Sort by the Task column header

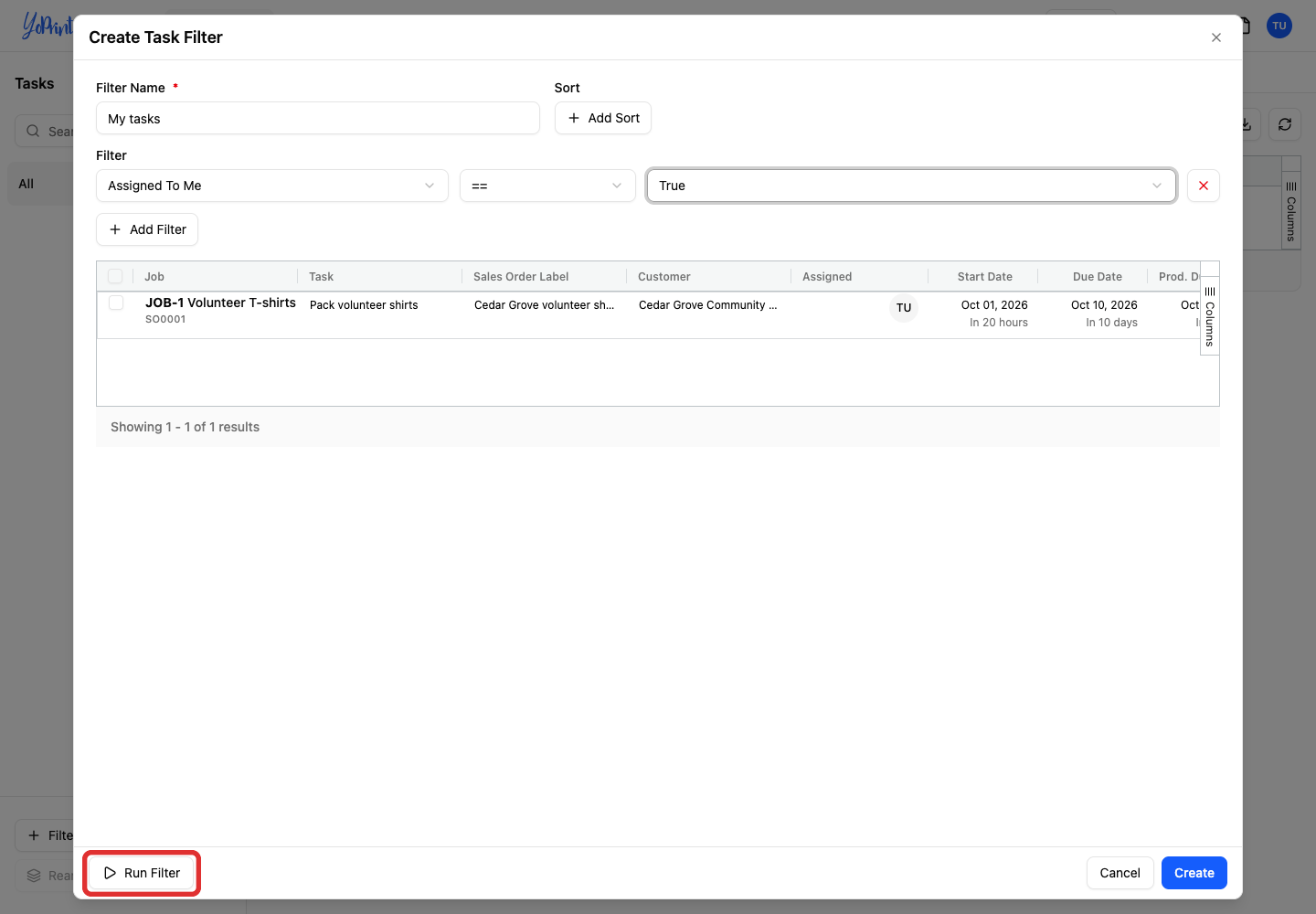pos(321,277)
